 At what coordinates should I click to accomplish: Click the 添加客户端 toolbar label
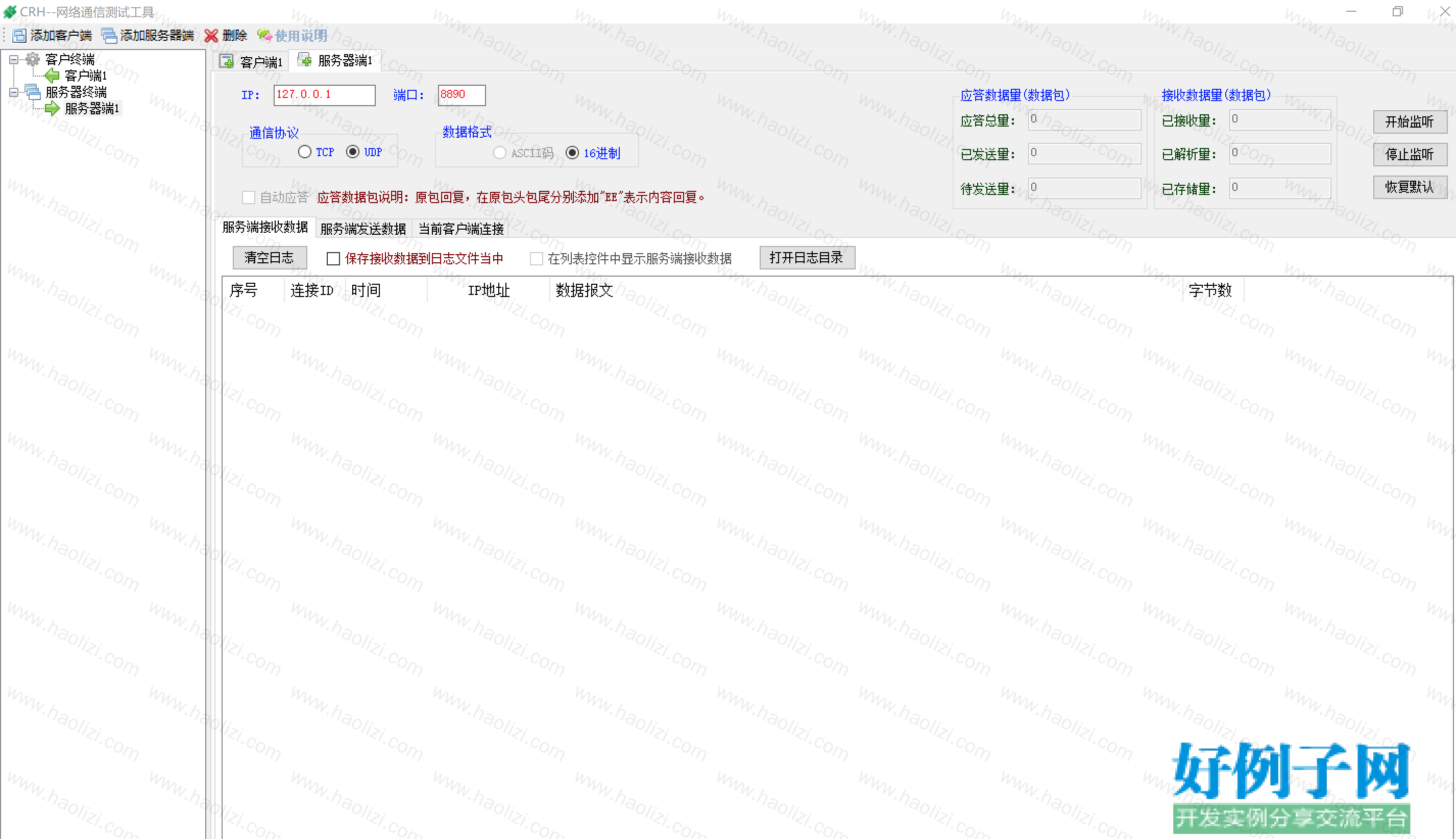pyautogui.click(x=61, y=36)
